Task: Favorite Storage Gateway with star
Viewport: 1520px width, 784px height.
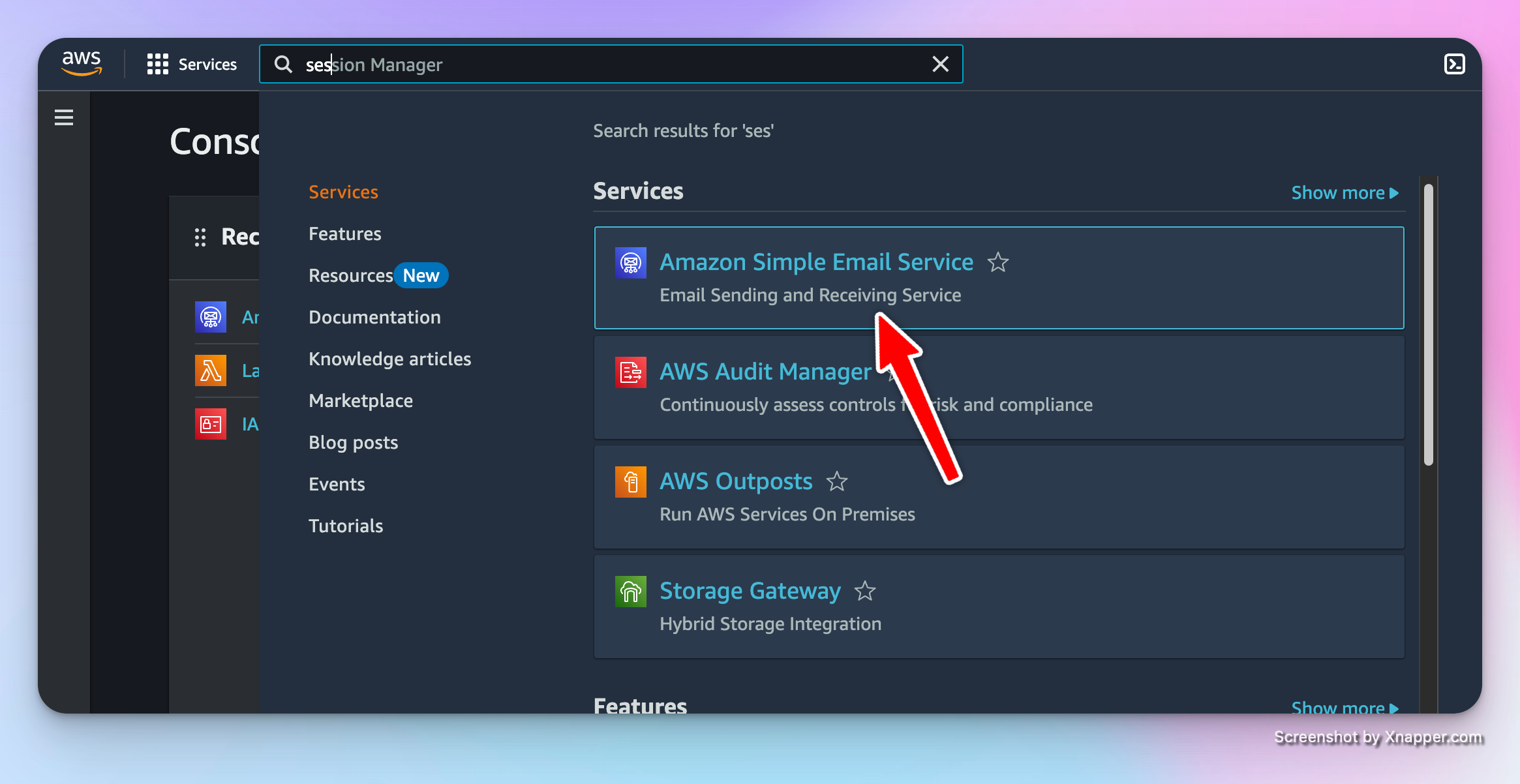Action: tap(864, 591)
